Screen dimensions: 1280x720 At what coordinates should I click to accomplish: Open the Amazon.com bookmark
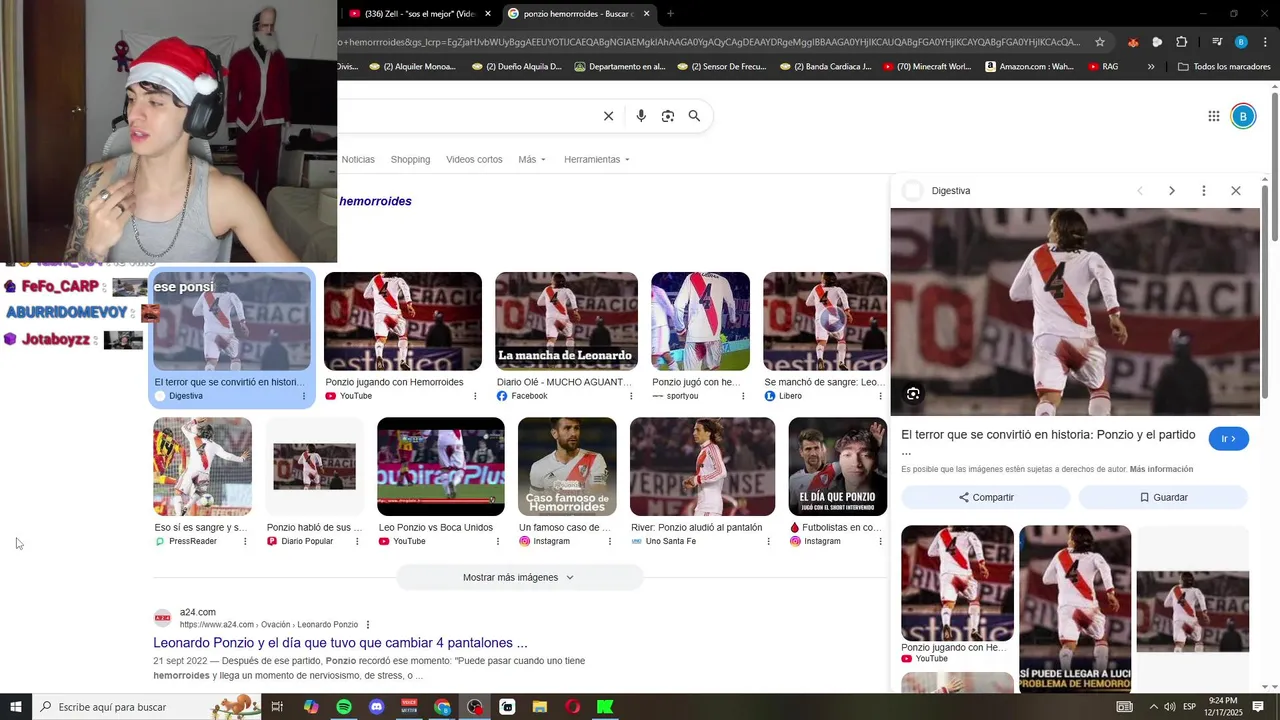pyautogui.click(x=1029, y=67)
